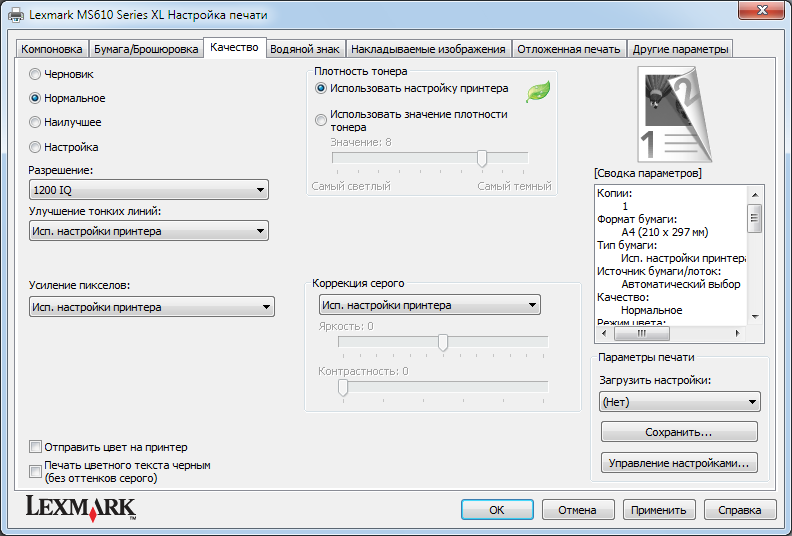Select the Качество tab
Screen dimensions: 792x536
pos(234,47)
